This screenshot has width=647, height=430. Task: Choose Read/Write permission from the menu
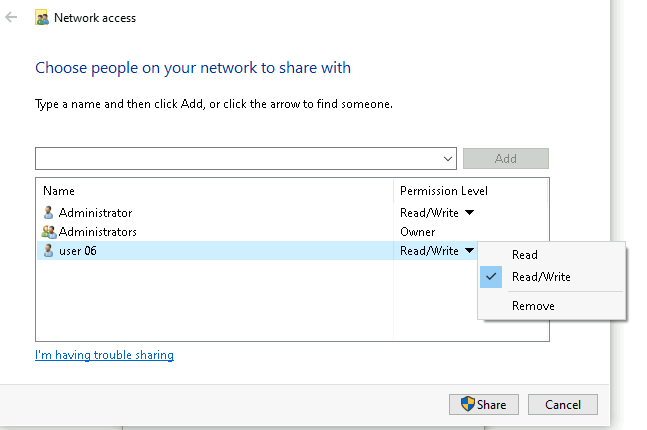click(x=552, y=276)
